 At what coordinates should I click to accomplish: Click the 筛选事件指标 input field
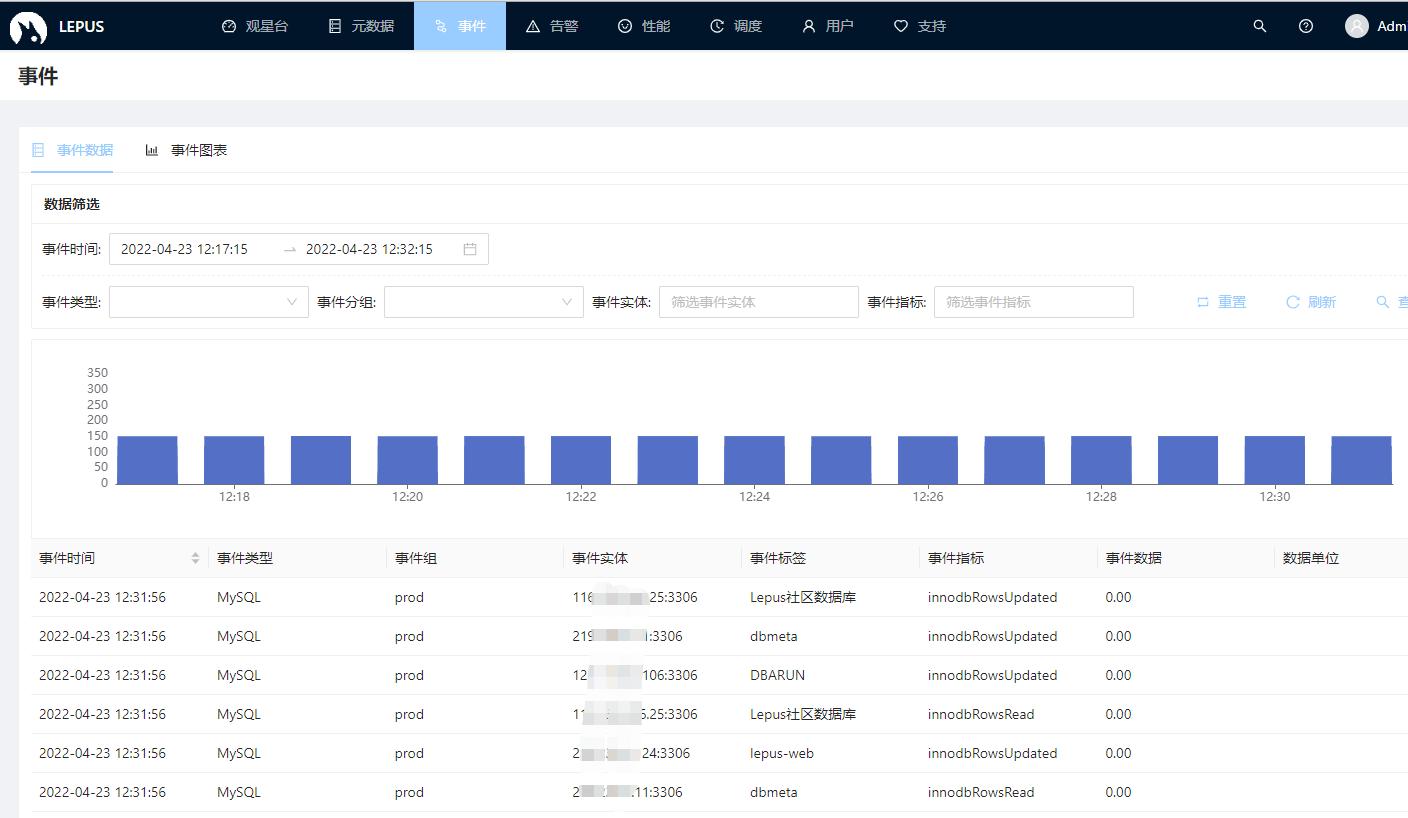(1034, 302)
